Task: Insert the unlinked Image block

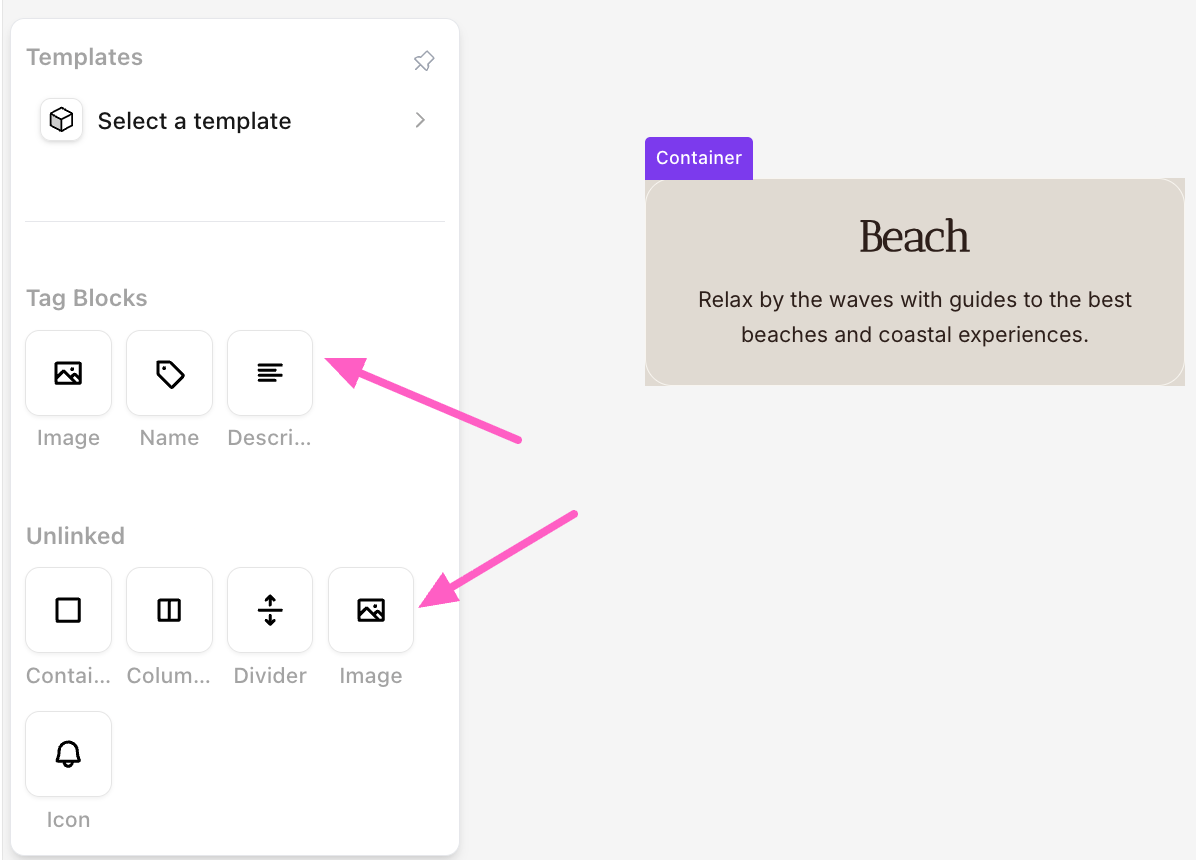Action: tap(371, 610)
